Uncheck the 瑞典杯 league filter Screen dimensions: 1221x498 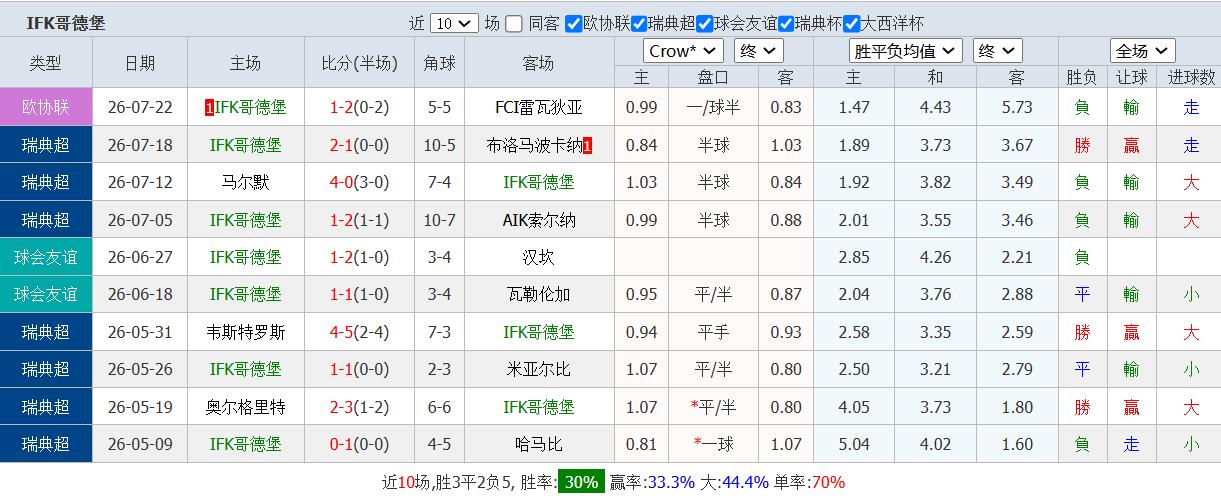coord(786,23)
